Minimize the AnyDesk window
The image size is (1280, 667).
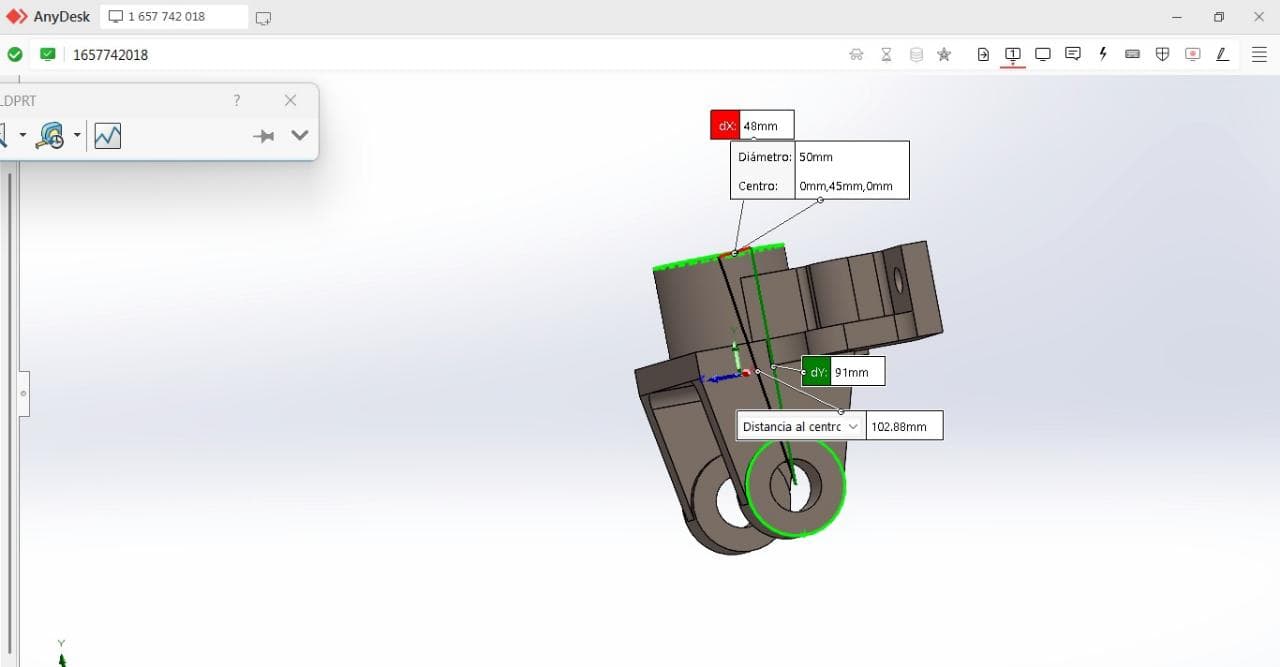click(x=1177, y=17)
